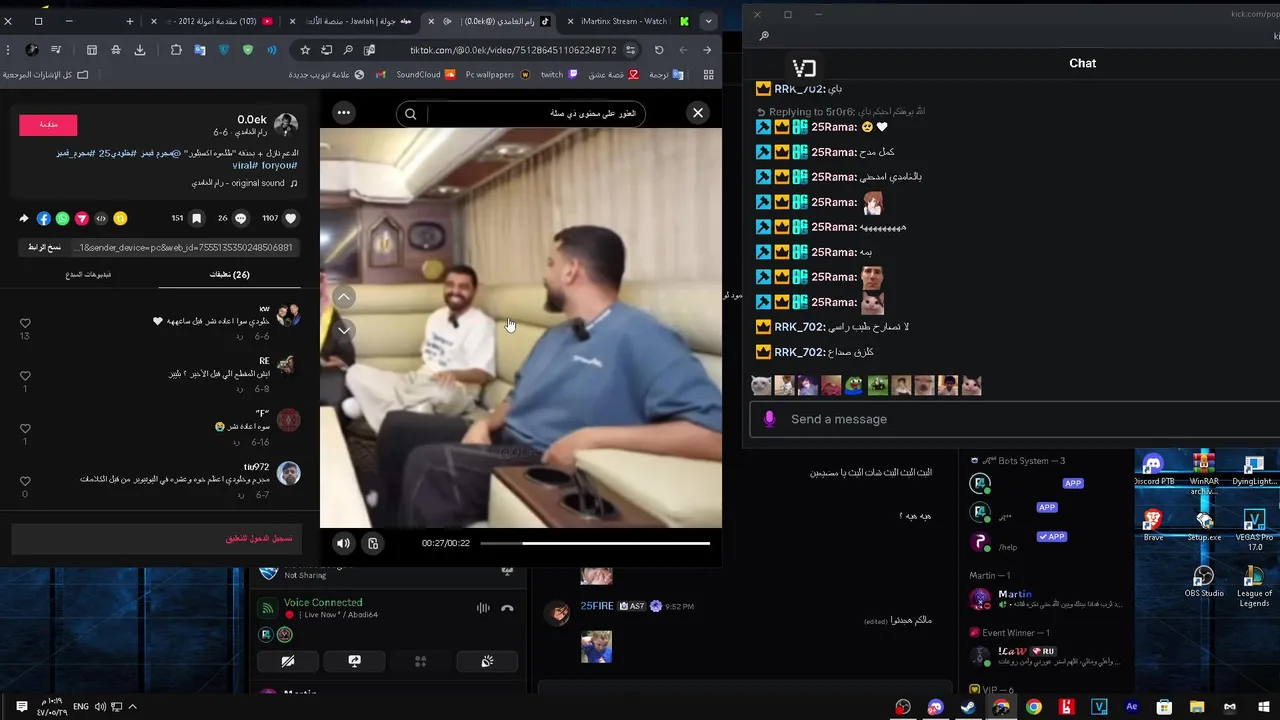Repost the video with yellow repost icon

tap(120, 218)
